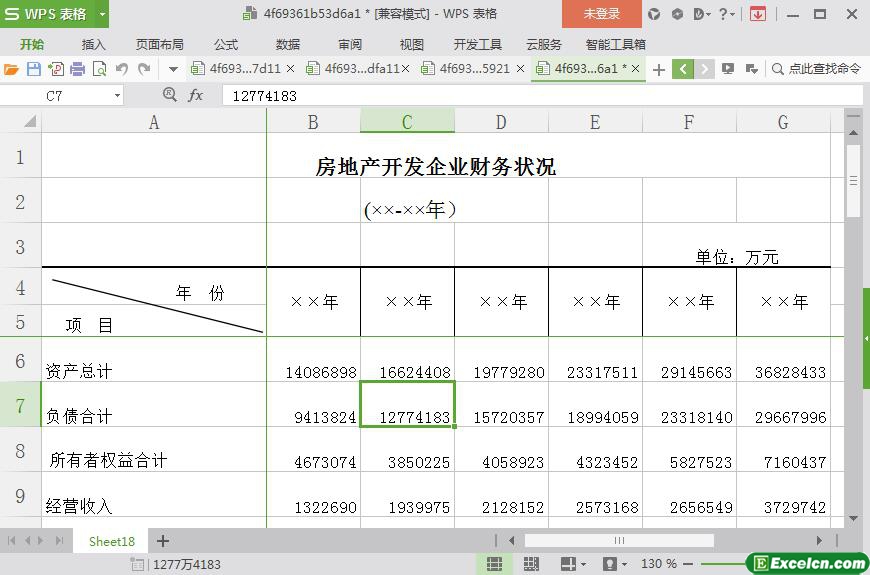
Task: Expand the quick access toolbar customize arrow
Action: point(173,69)
